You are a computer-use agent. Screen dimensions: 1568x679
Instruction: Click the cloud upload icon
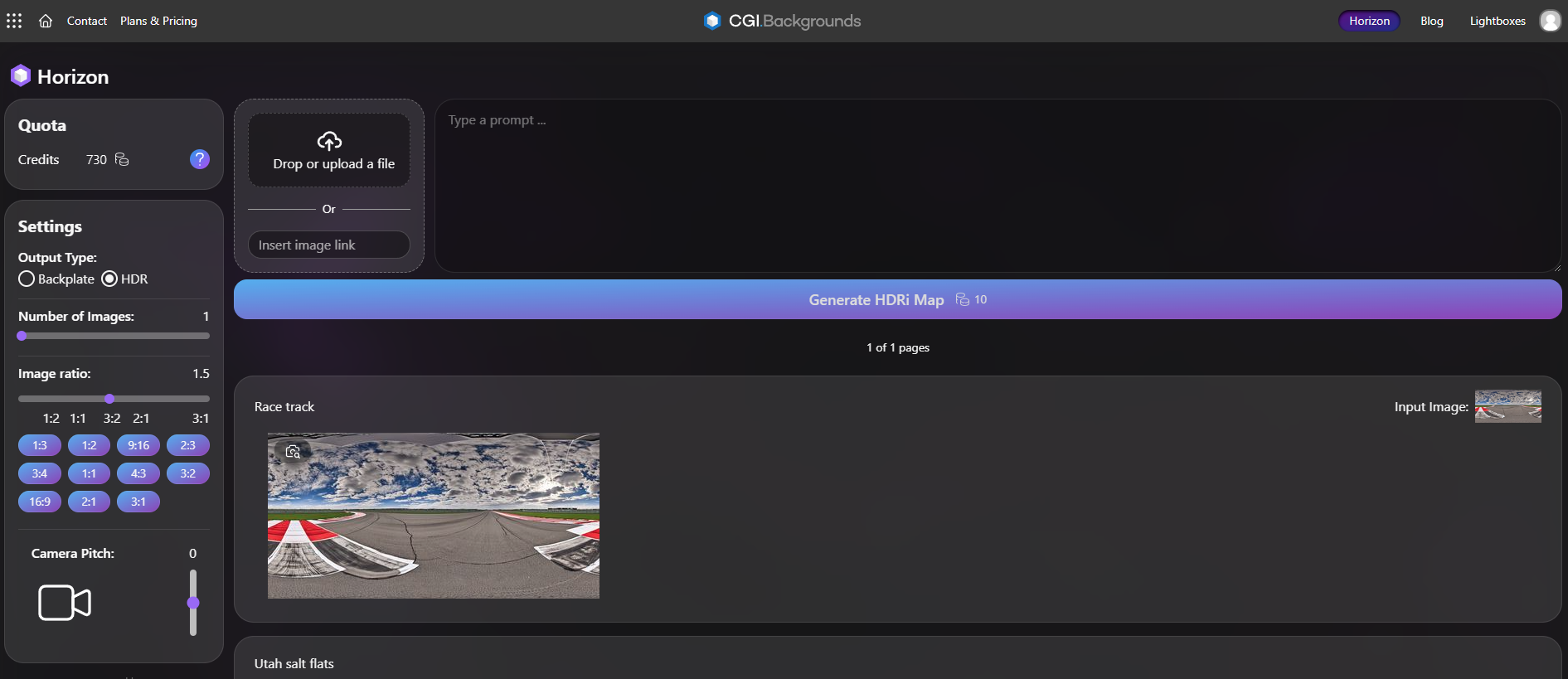[x=329, y=140]
